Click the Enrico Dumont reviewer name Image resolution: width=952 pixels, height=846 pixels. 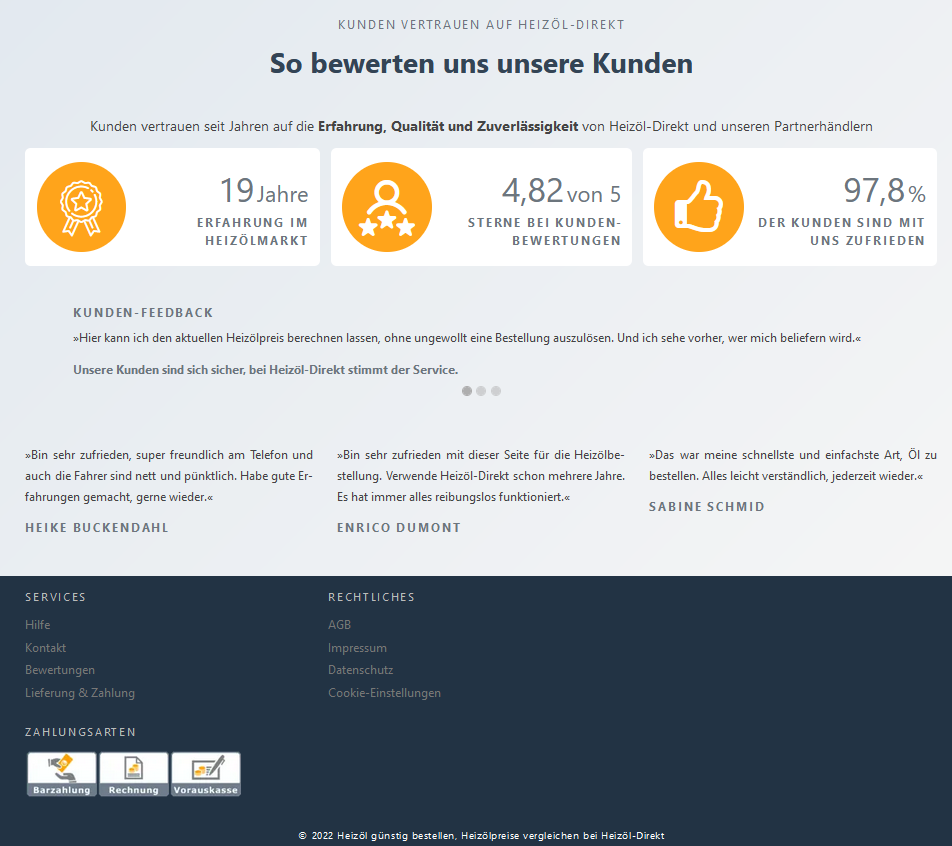[399, 528]
